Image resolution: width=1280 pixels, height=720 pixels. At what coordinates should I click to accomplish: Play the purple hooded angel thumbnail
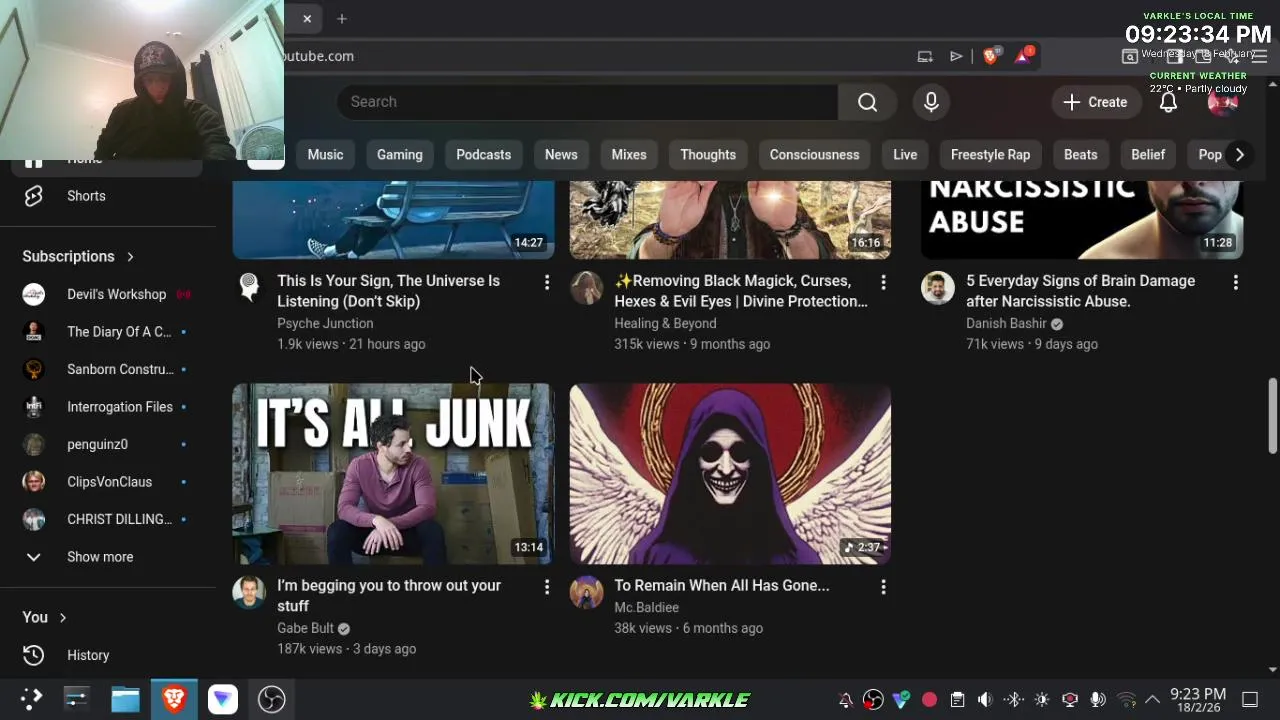(730, 474)
